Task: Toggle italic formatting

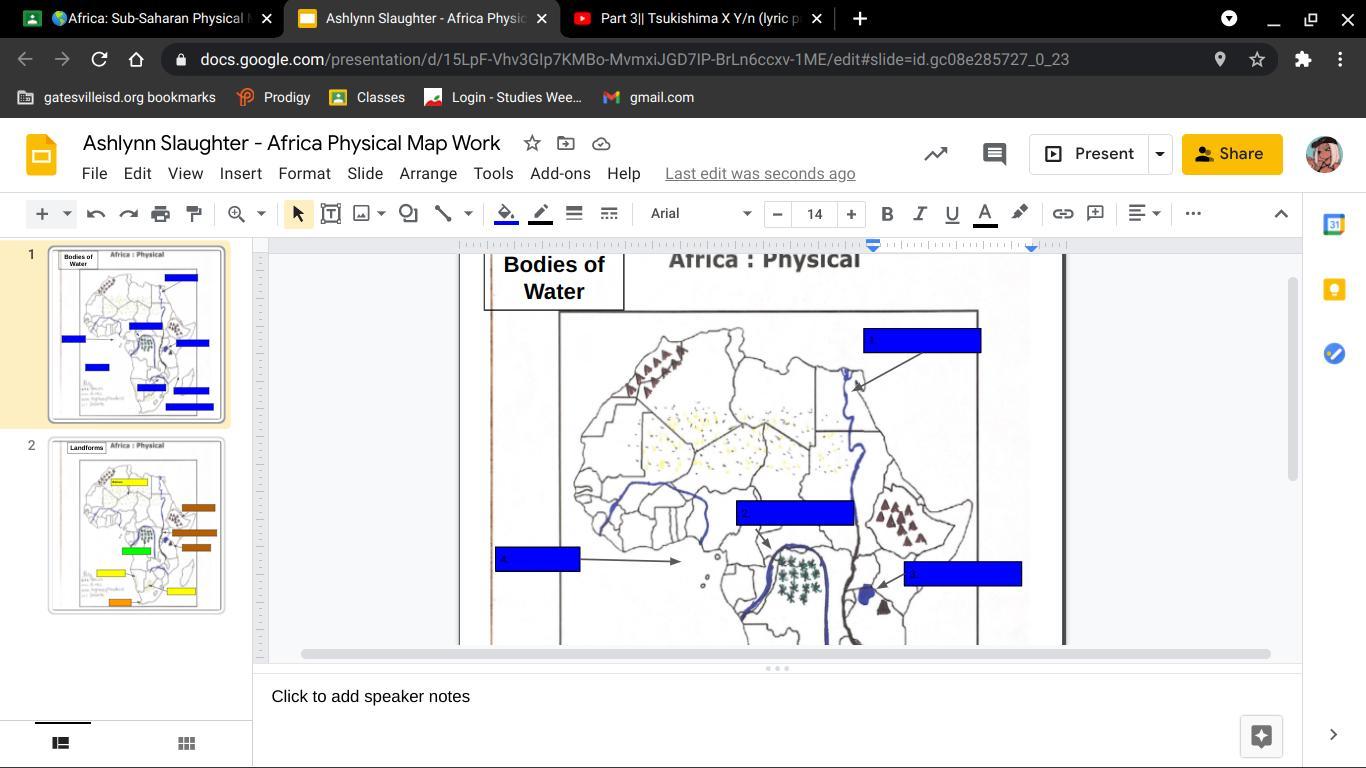Action: click(919, 213)
